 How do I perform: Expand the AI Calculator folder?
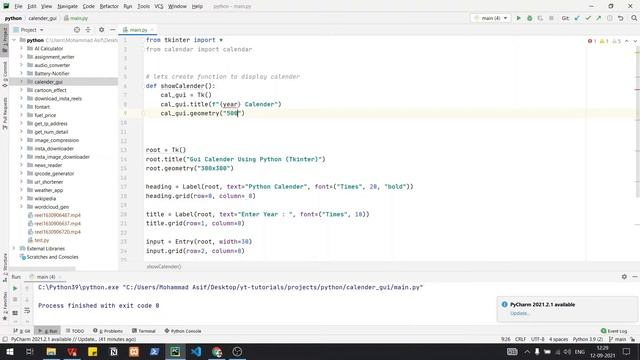pyautogui.click(x=21, y=48)
